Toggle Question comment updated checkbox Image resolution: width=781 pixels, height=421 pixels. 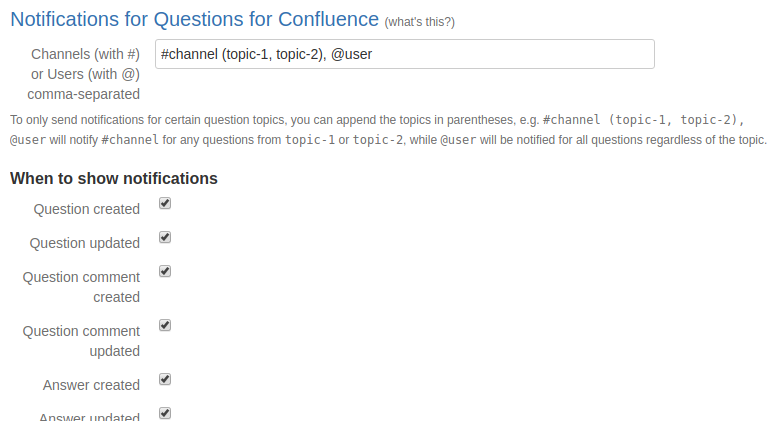165,325
